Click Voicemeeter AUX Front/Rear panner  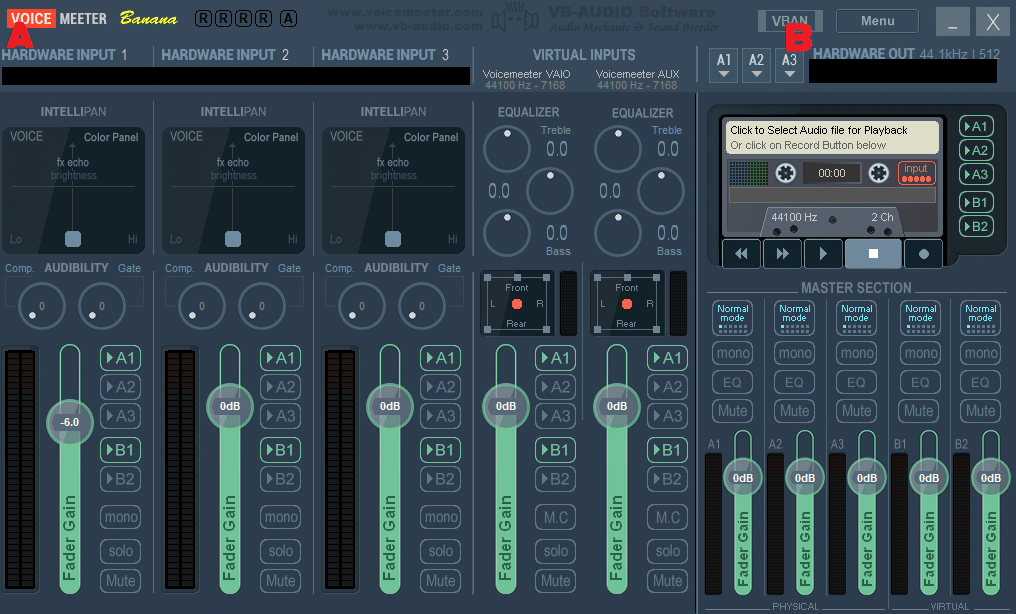click(627, 304)
